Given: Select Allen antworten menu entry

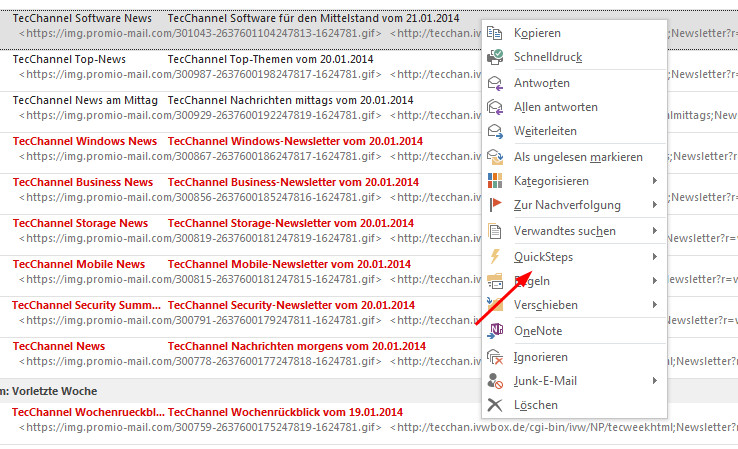Looking at the screenshot, I should 574,107.
